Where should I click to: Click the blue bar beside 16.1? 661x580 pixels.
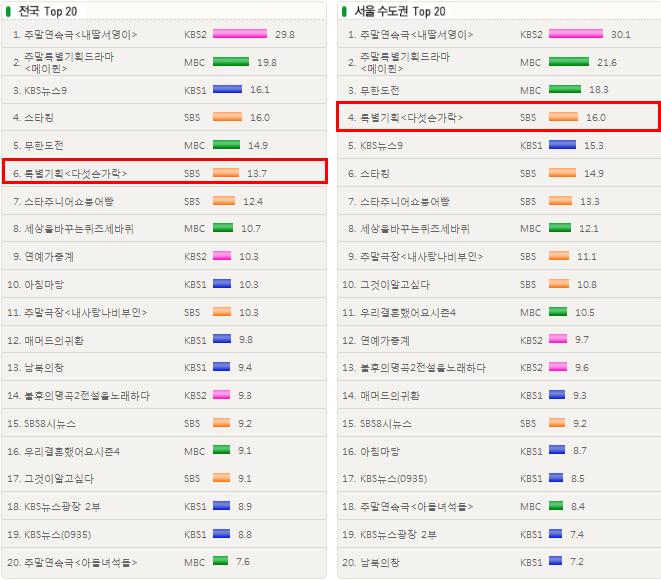[x=227, y=89]
